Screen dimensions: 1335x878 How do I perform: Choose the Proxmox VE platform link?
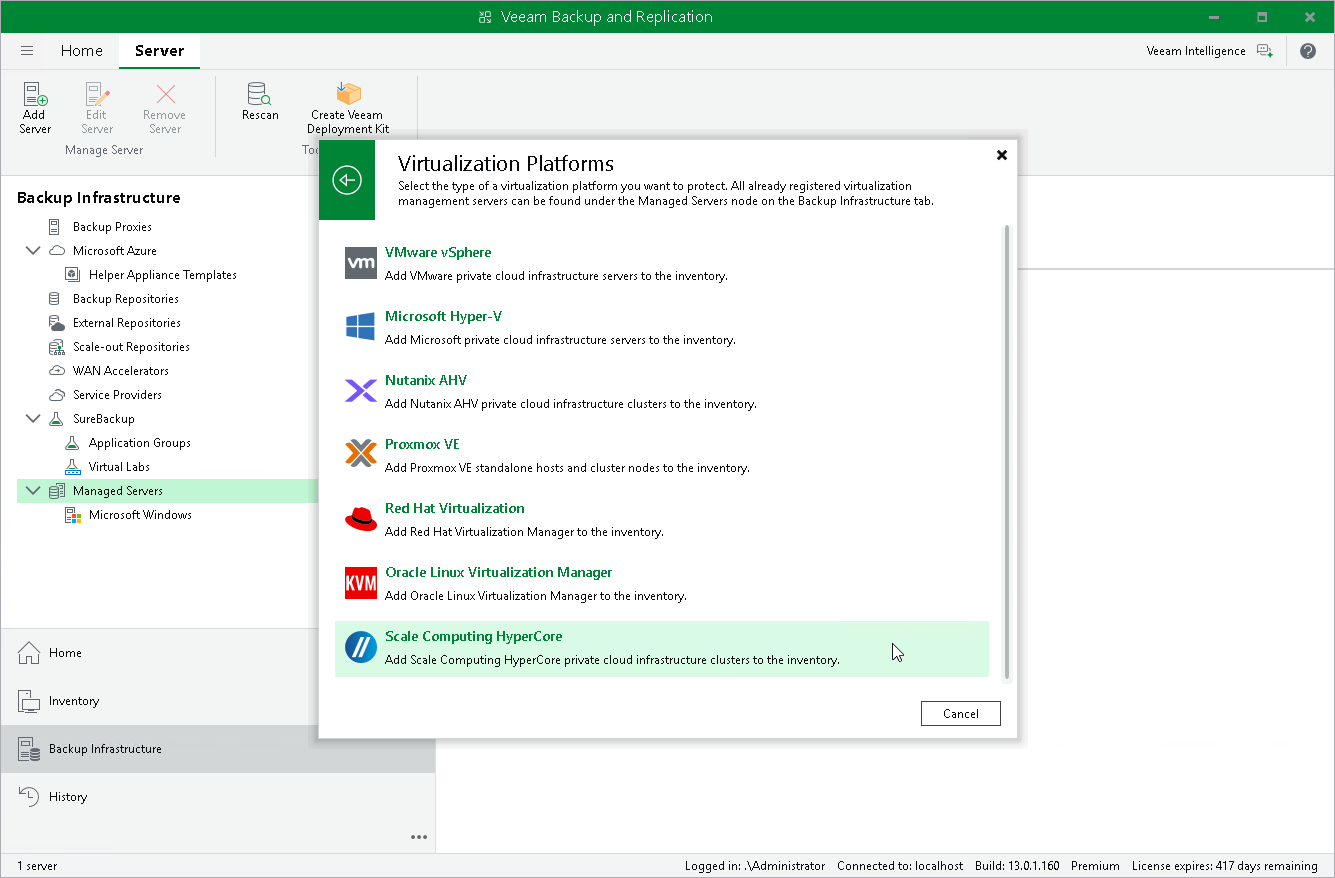point(422,445)
